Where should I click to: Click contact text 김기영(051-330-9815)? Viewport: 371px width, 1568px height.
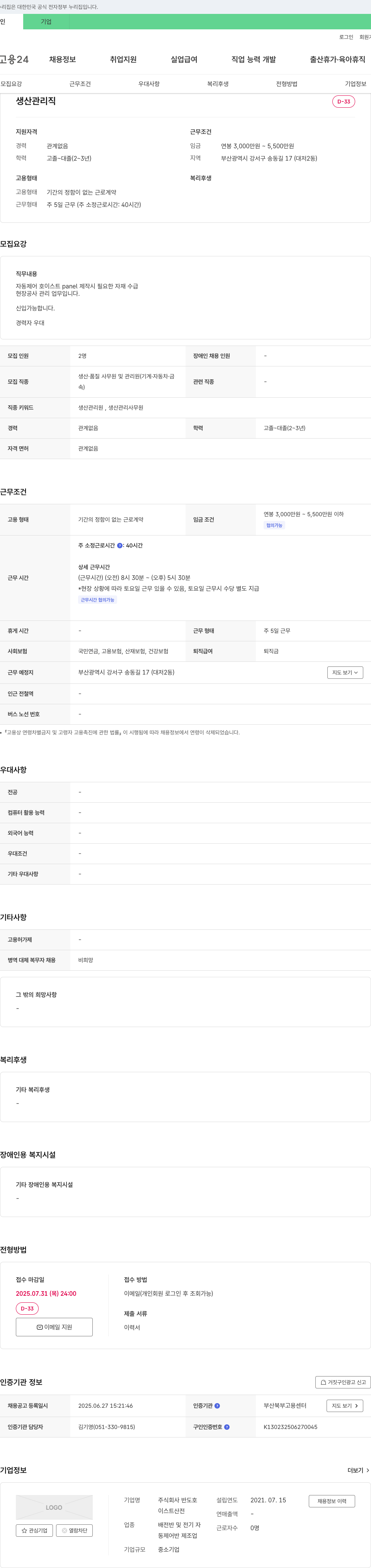(107, 1427)
